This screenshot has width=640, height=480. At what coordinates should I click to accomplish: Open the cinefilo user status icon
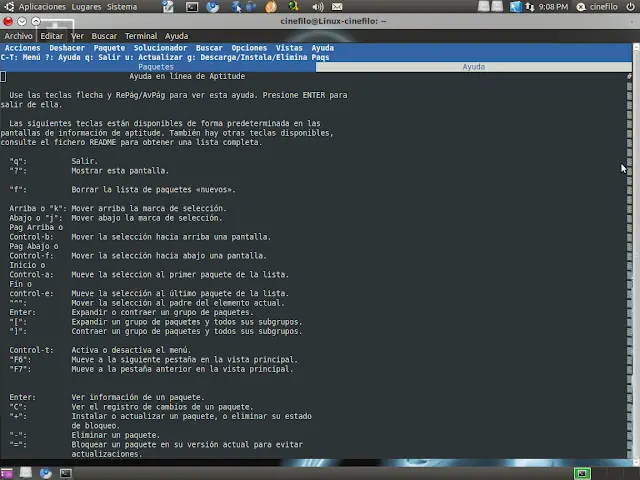[x=581, y=7]
